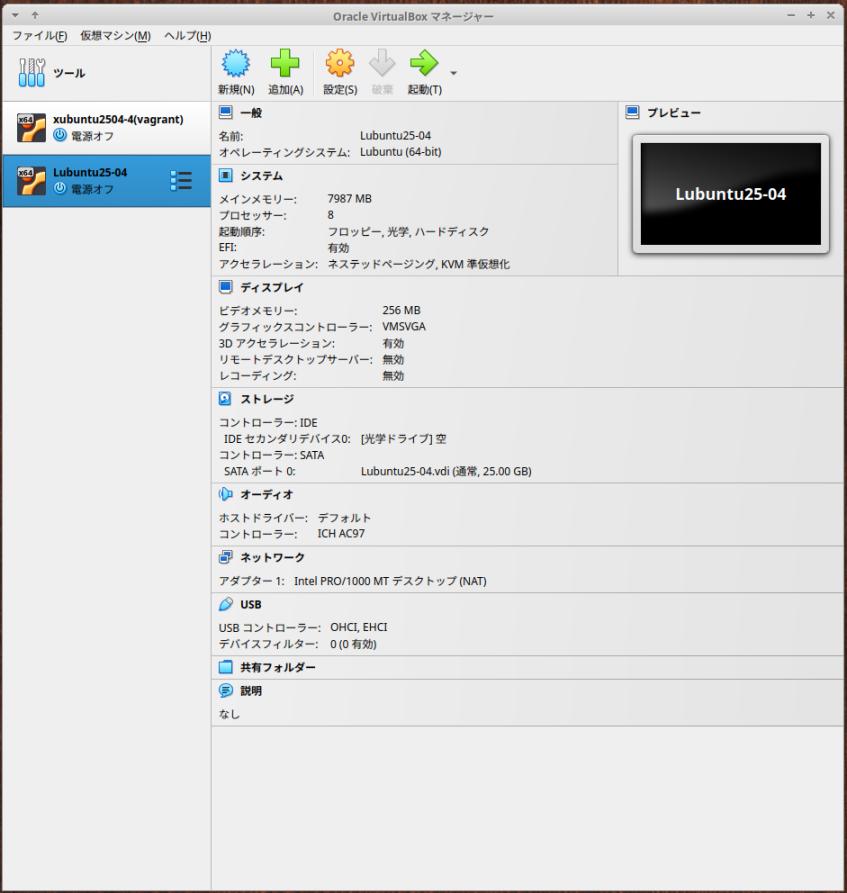Click USB controller value OHCI, EHCI
The height and width of the screenshot is (893, 847).
pos(358,627)
